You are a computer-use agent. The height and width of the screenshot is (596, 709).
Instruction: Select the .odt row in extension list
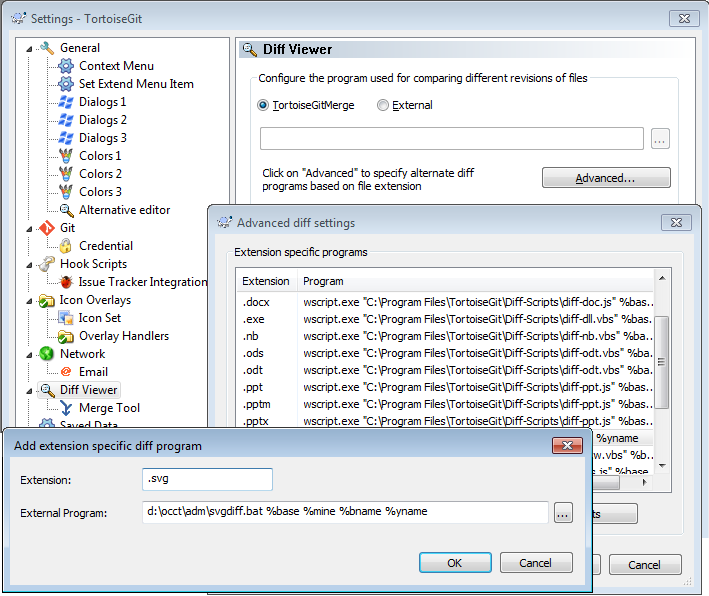(x=445, y=370)
